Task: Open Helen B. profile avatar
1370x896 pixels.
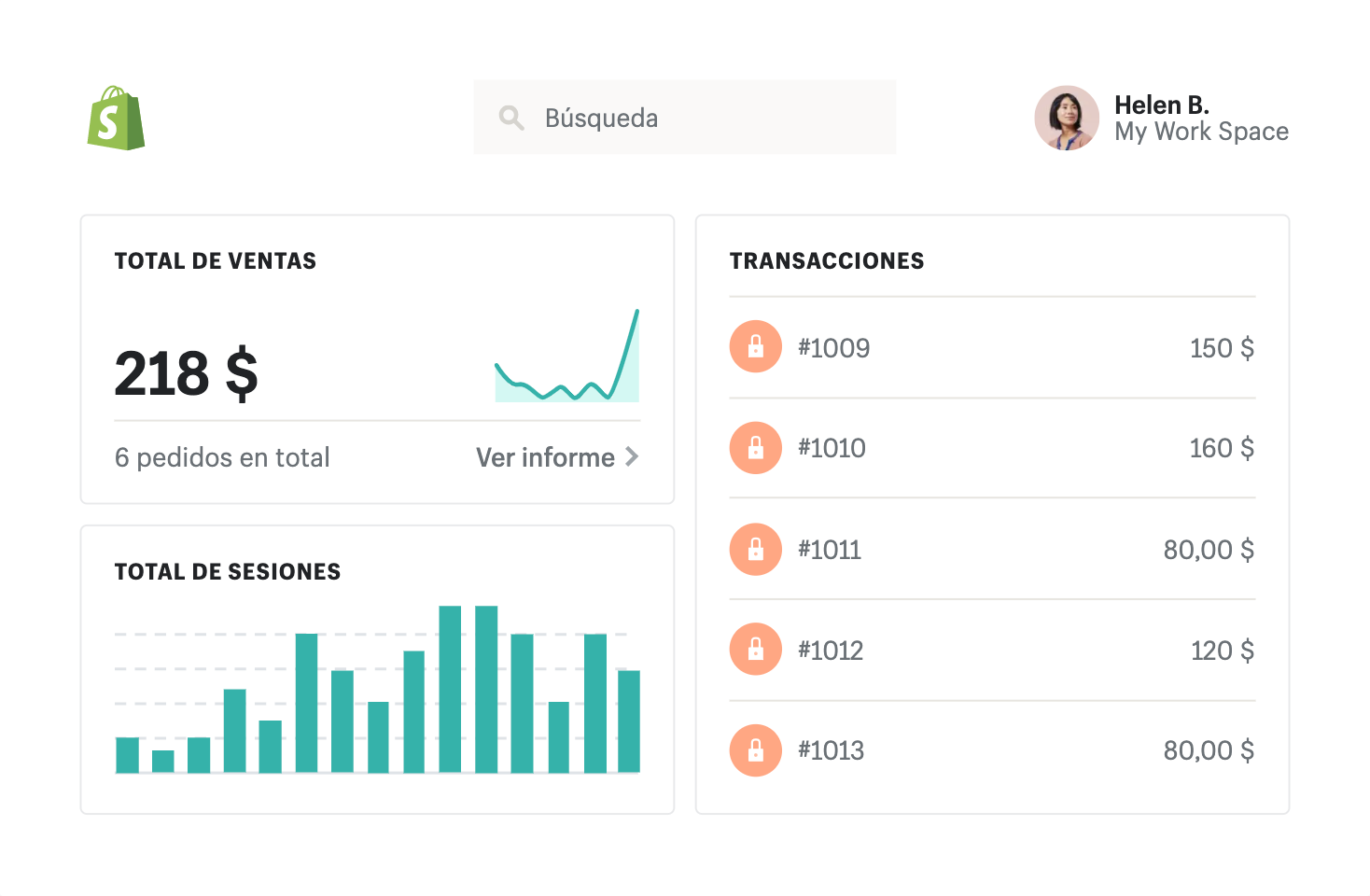Action: [x=1066, y=119]
